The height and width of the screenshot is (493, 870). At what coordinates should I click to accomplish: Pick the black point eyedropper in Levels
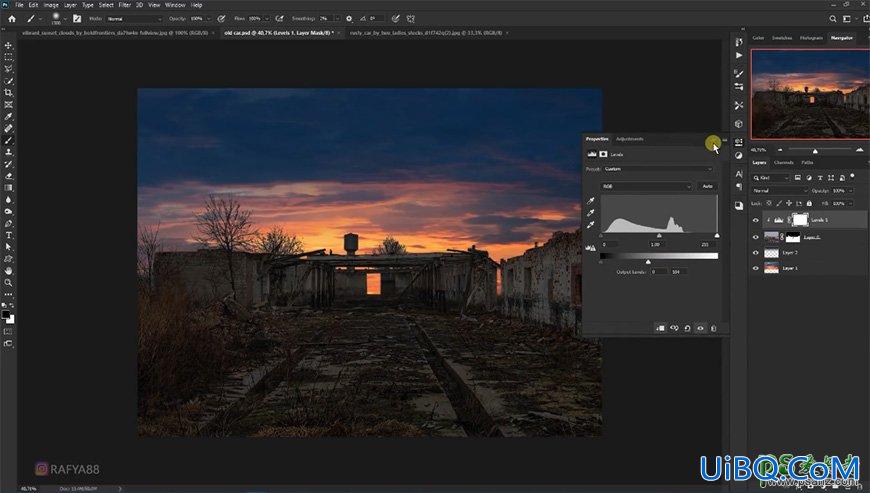pyautogui.click(x=591, y=201)
